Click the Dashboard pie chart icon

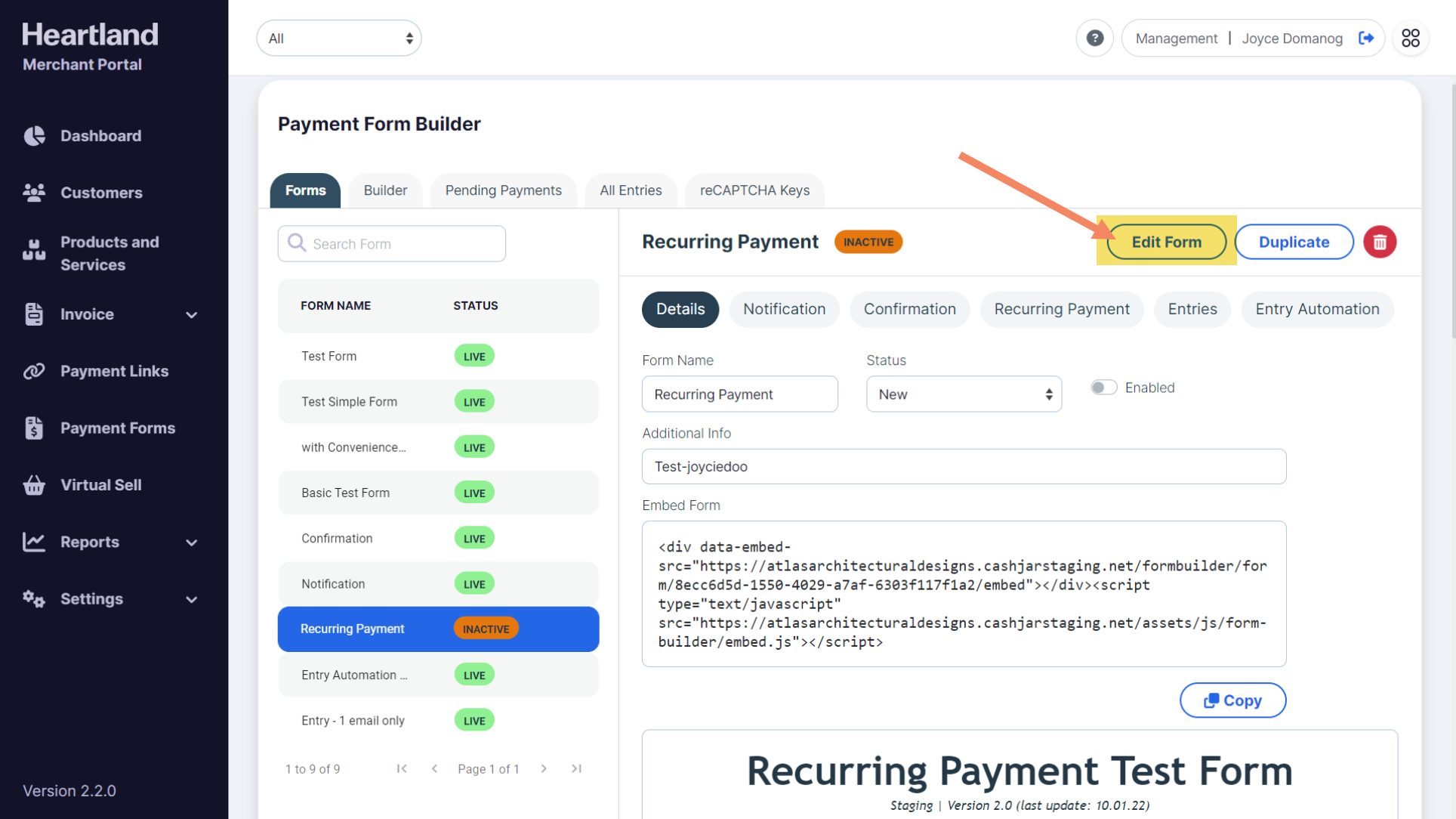click(x=34, y=136)
